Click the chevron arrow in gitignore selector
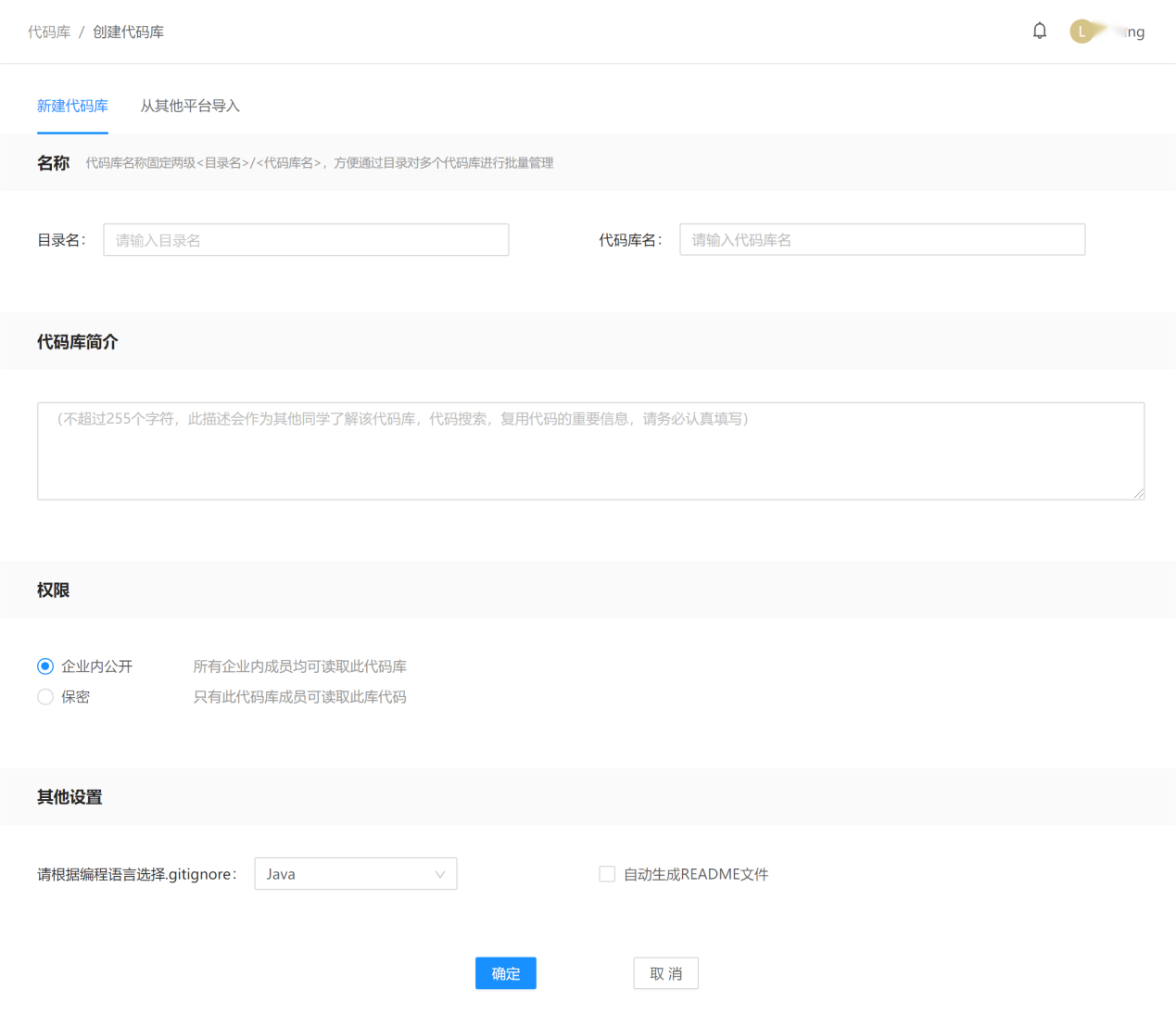 [x=440, y=874]
